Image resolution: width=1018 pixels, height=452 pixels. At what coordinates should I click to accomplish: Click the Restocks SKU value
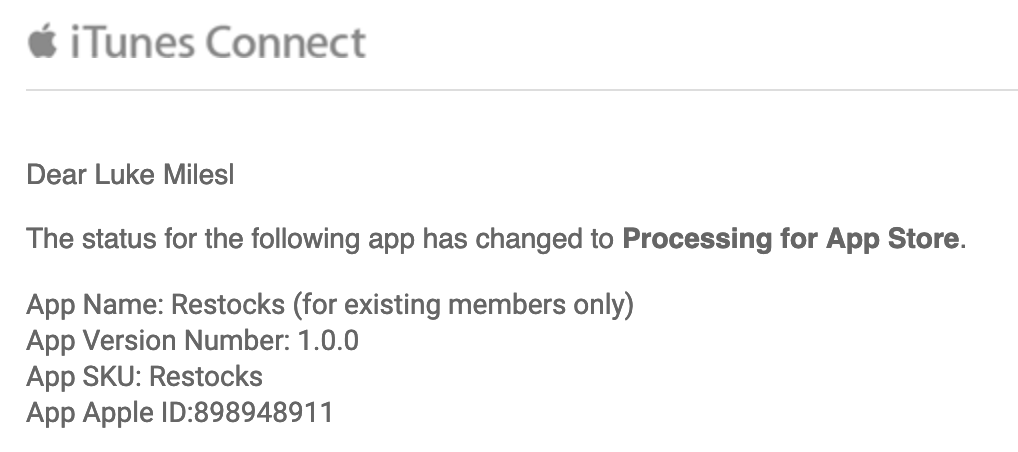pyautogui.click(x=210, y=377)
